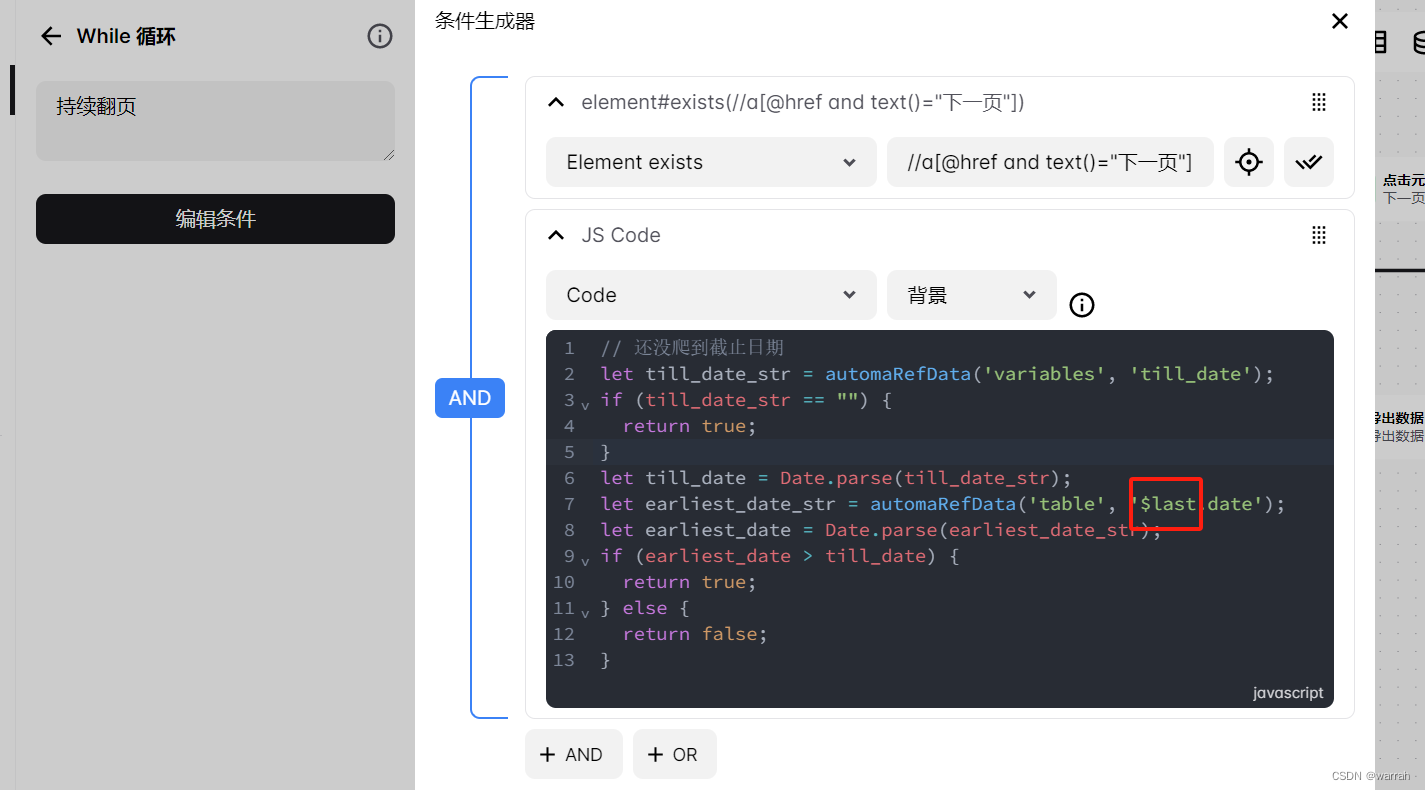Grab the drag handle on the JS Code block
The image size is (1425, 790).
pos(1318,235)
